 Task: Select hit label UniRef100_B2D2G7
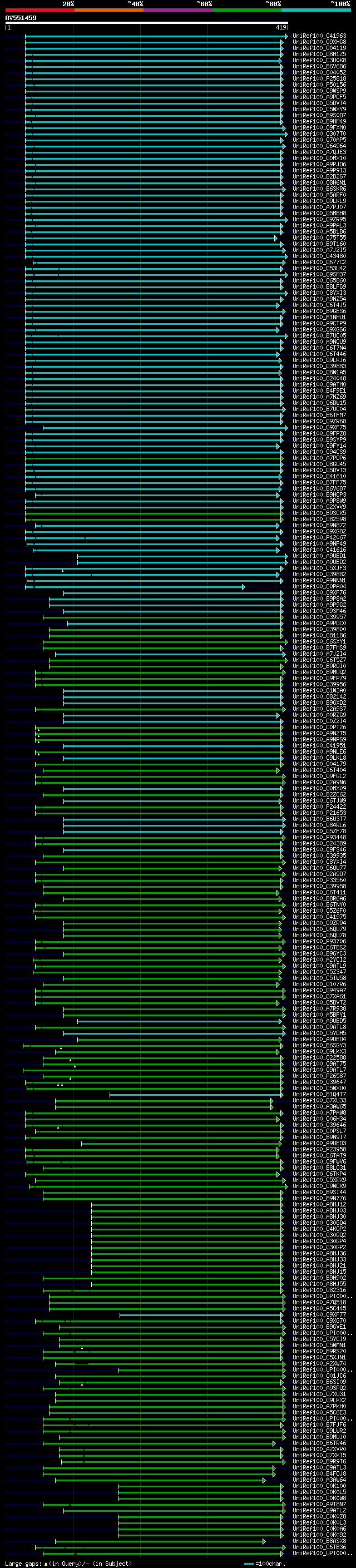tap(319, 176)
